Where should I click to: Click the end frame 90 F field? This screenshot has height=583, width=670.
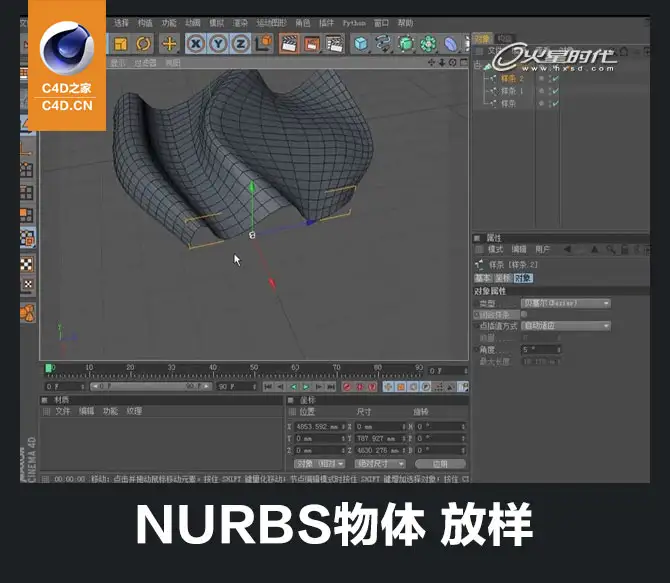(236, 387)
